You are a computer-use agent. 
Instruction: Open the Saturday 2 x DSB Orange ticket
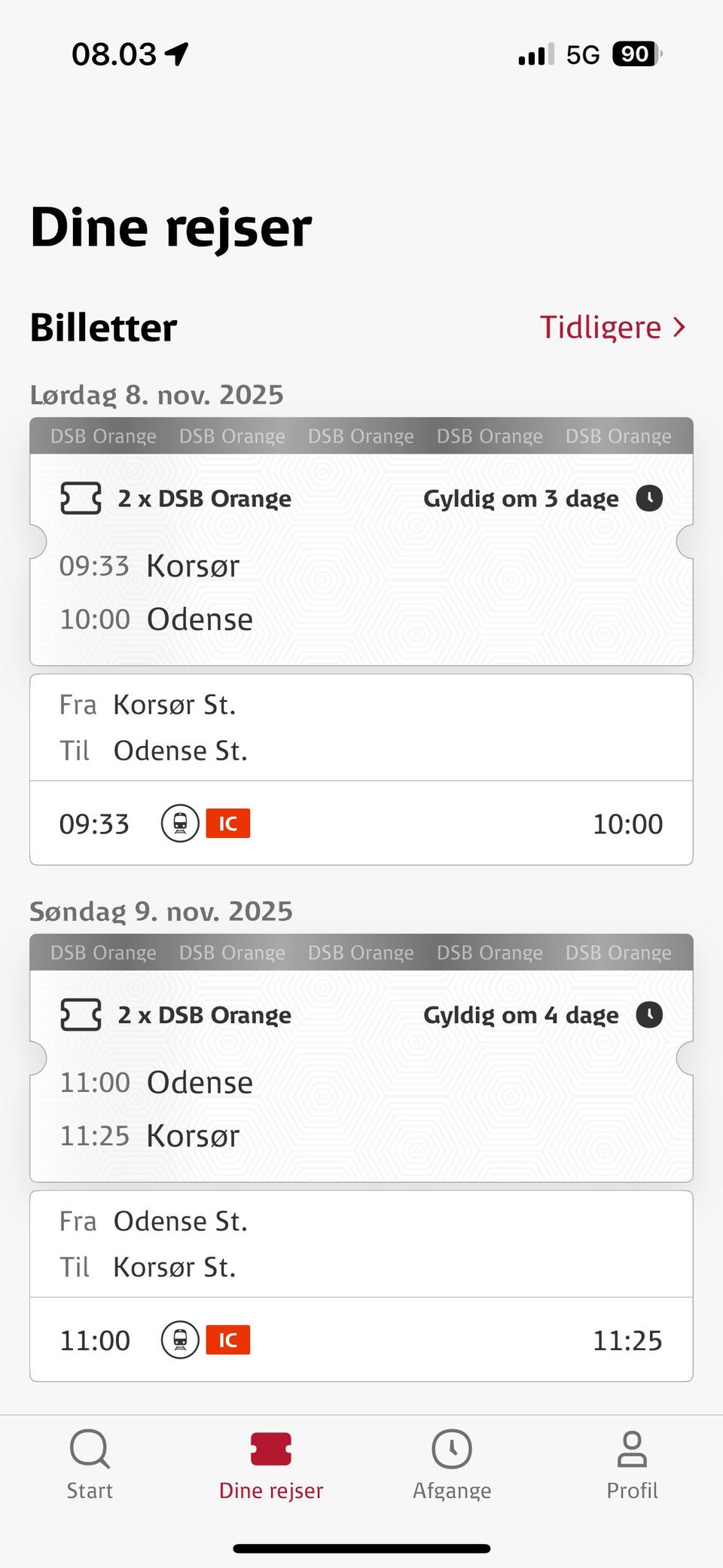click(361, 558)
